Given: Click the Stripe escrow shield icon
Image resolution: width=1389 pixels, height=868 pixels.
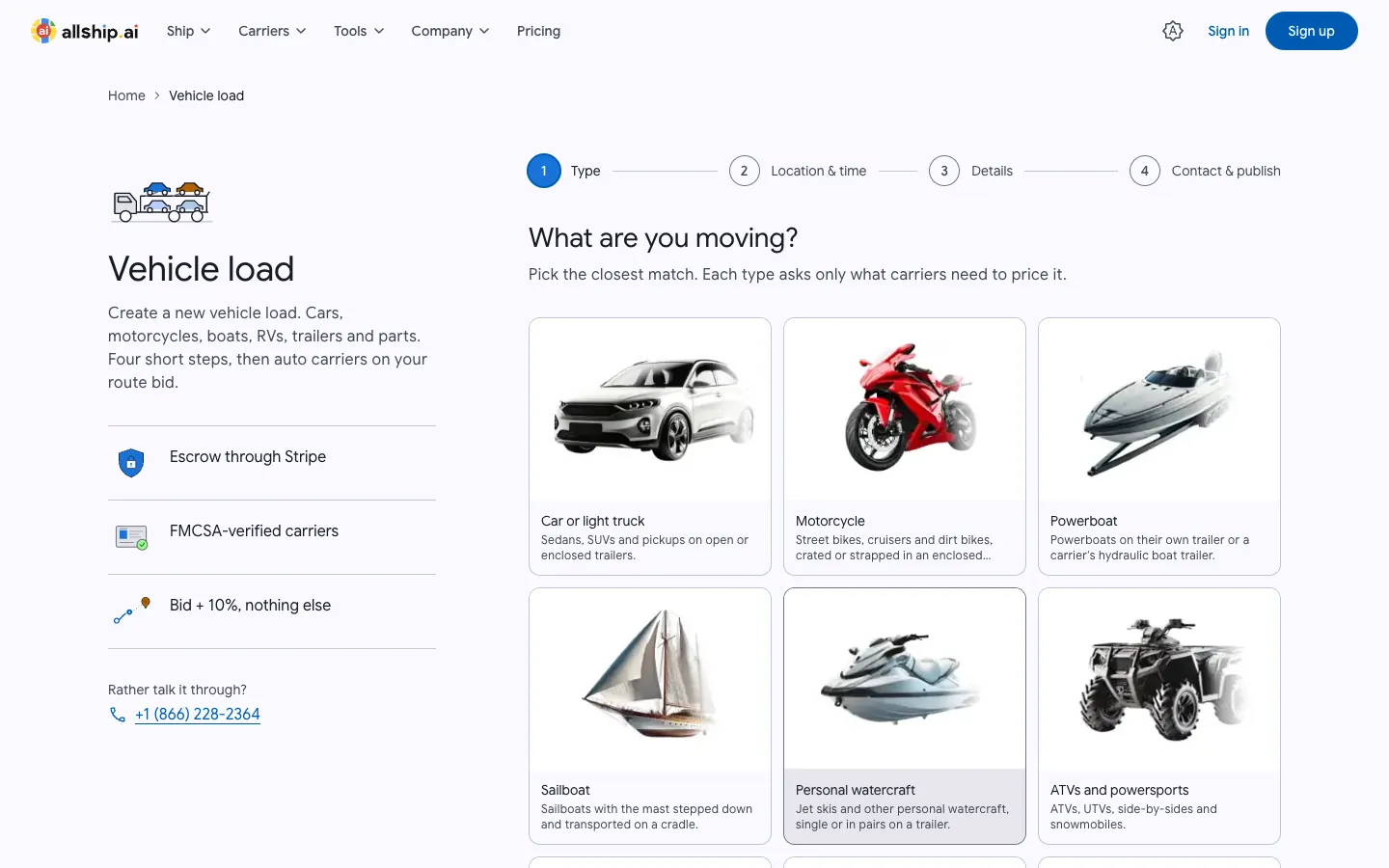Looking at the screenshot, I should point(131,463).
